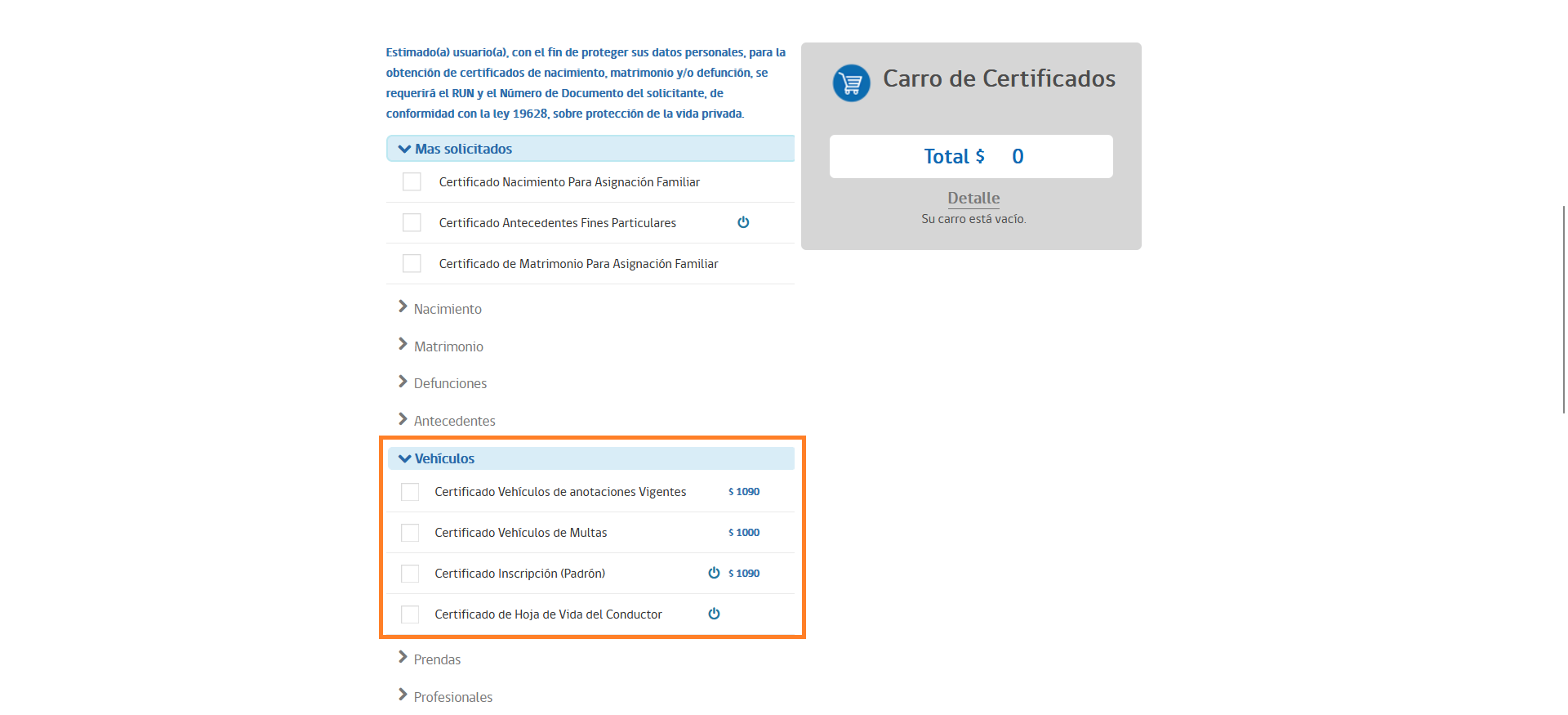1568x715 pixels.
Task: Click power icon beside Hoja de Vida del Conductor
Action: [714, 614]
